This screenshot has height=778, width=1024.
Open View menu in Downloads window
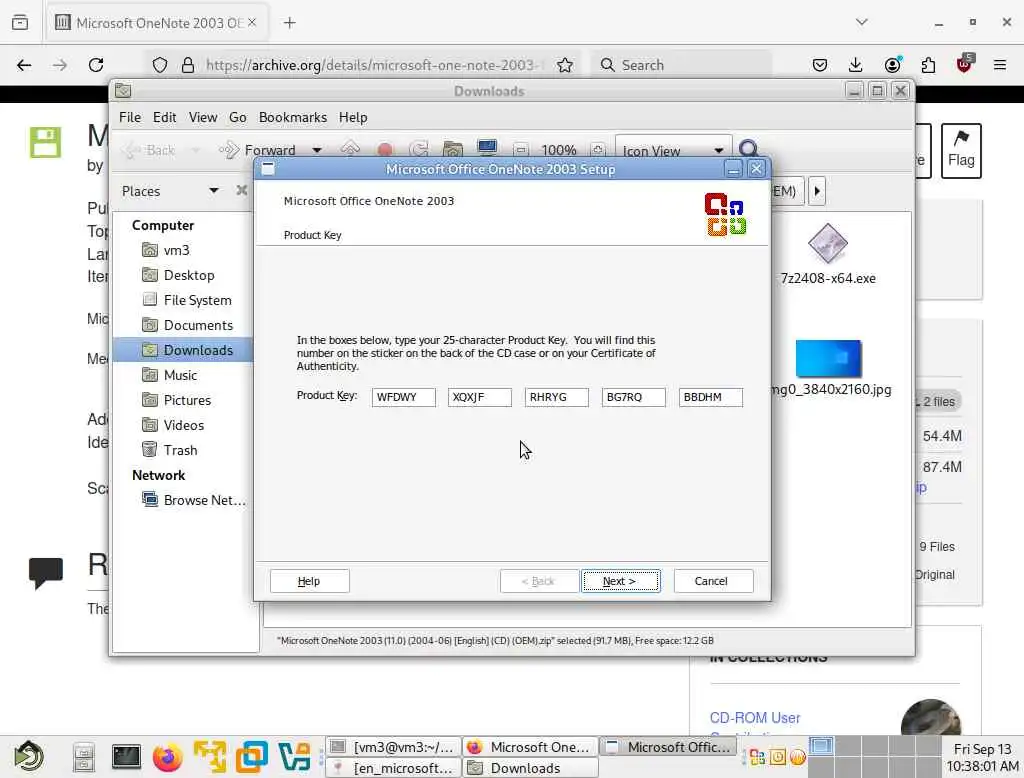(x=202, y=118)
